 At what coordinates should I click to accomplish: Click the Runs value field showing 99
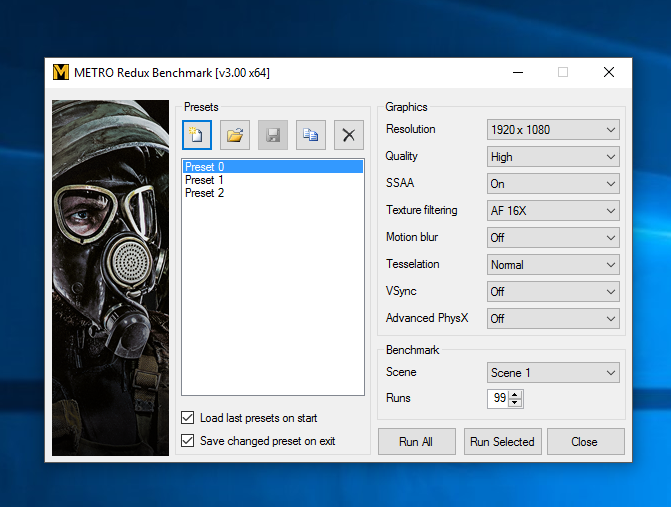[498, 398]
